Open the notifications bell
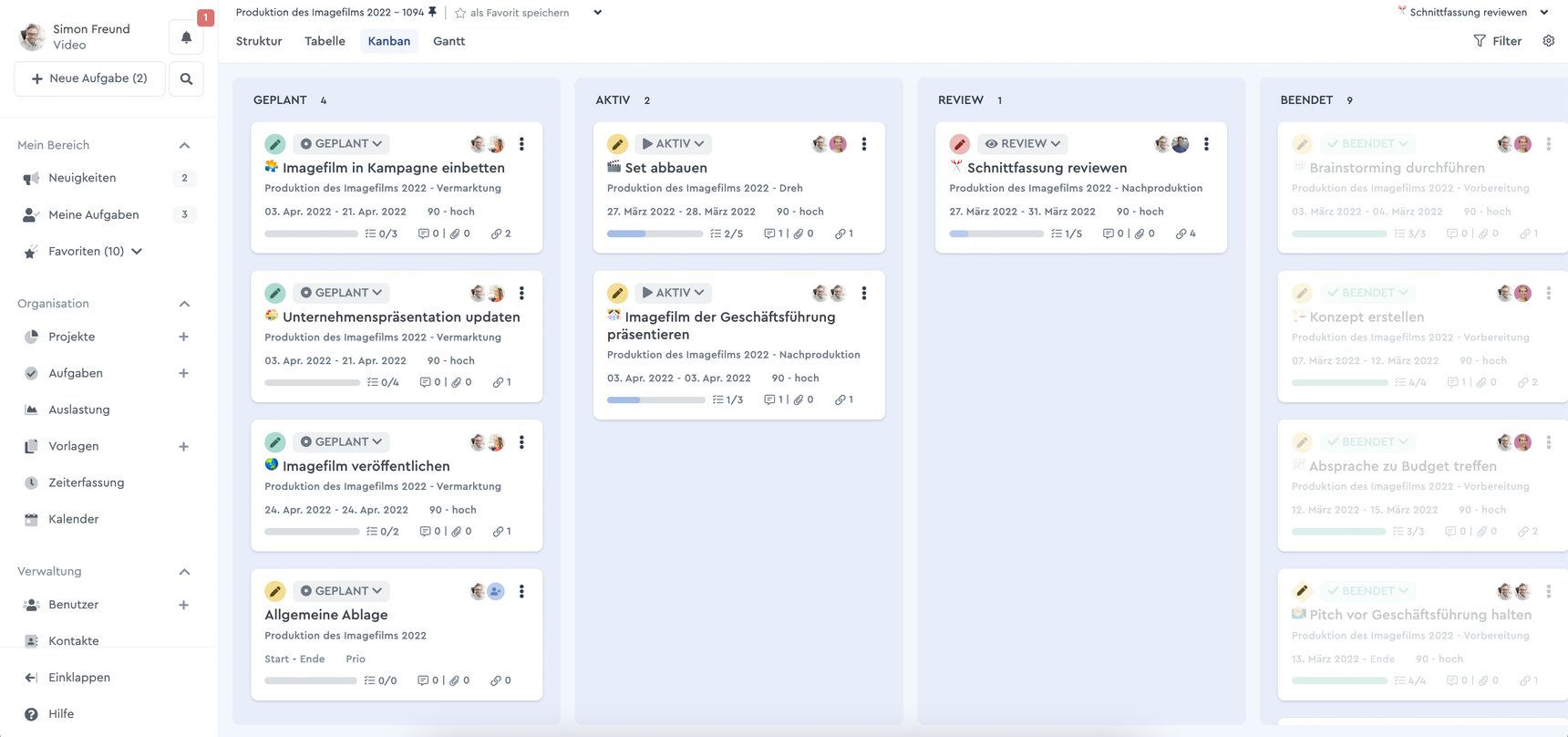The height and width of the screenshot is (737, 1568). (186, 37)
